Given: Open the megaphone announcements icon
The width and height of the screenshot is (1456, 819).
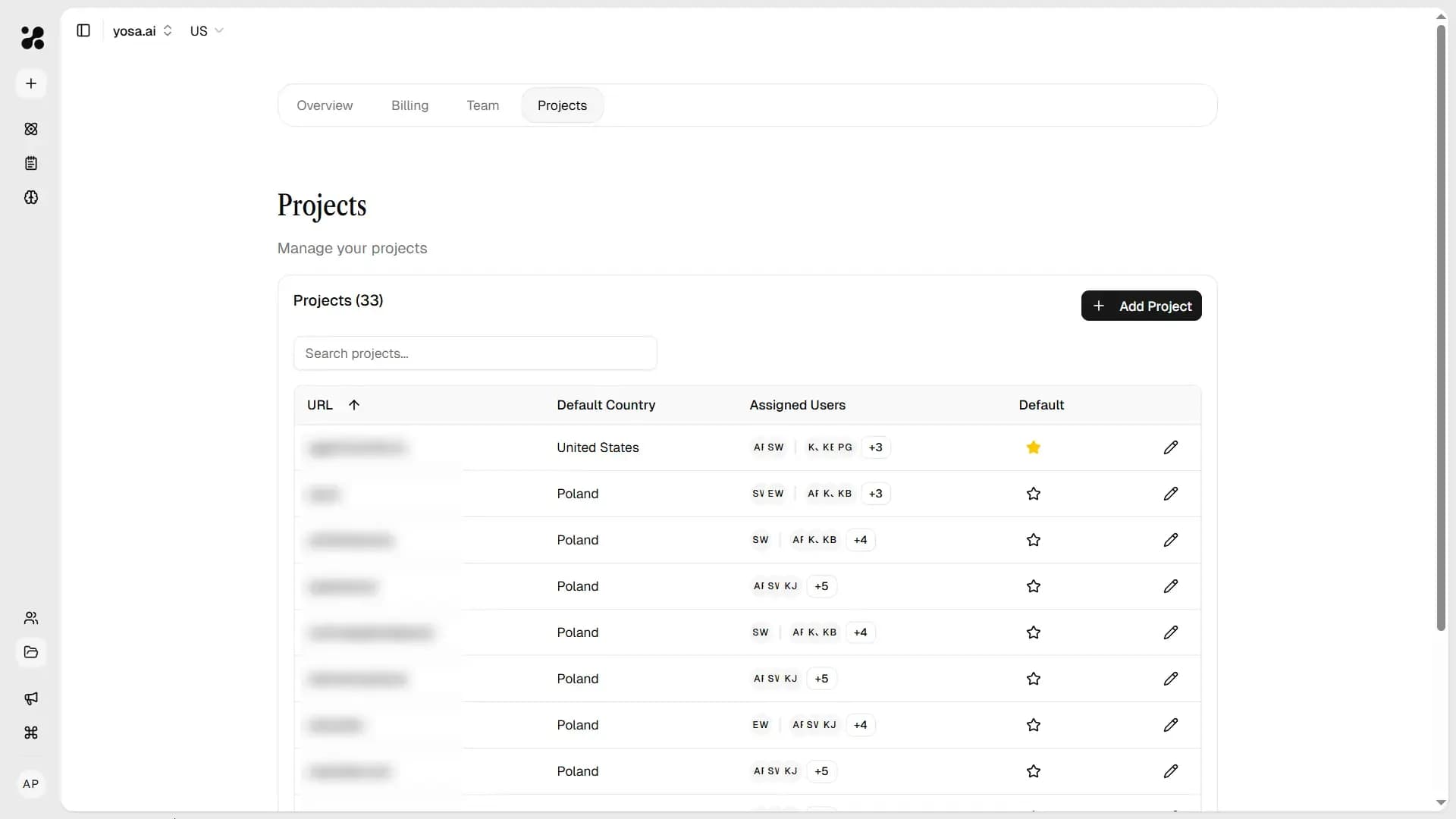Looking at the screenshot, I should coord(31,698).
